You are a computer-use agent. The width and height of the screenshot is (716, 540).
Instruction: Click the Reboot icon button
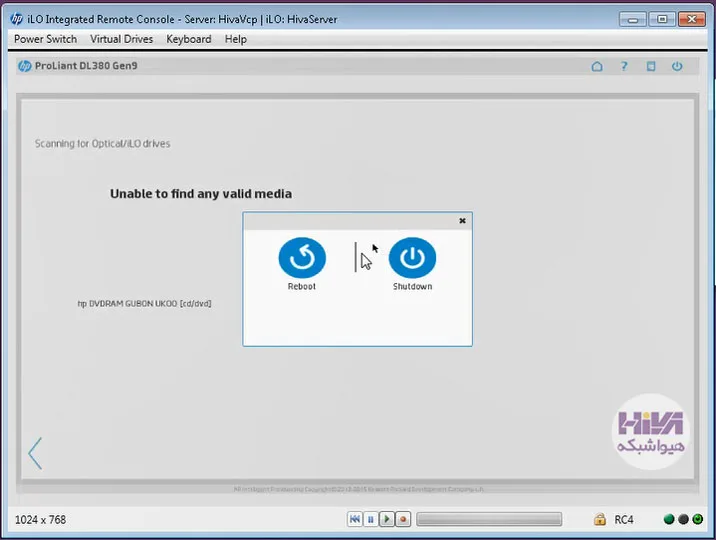coord(302,258)
